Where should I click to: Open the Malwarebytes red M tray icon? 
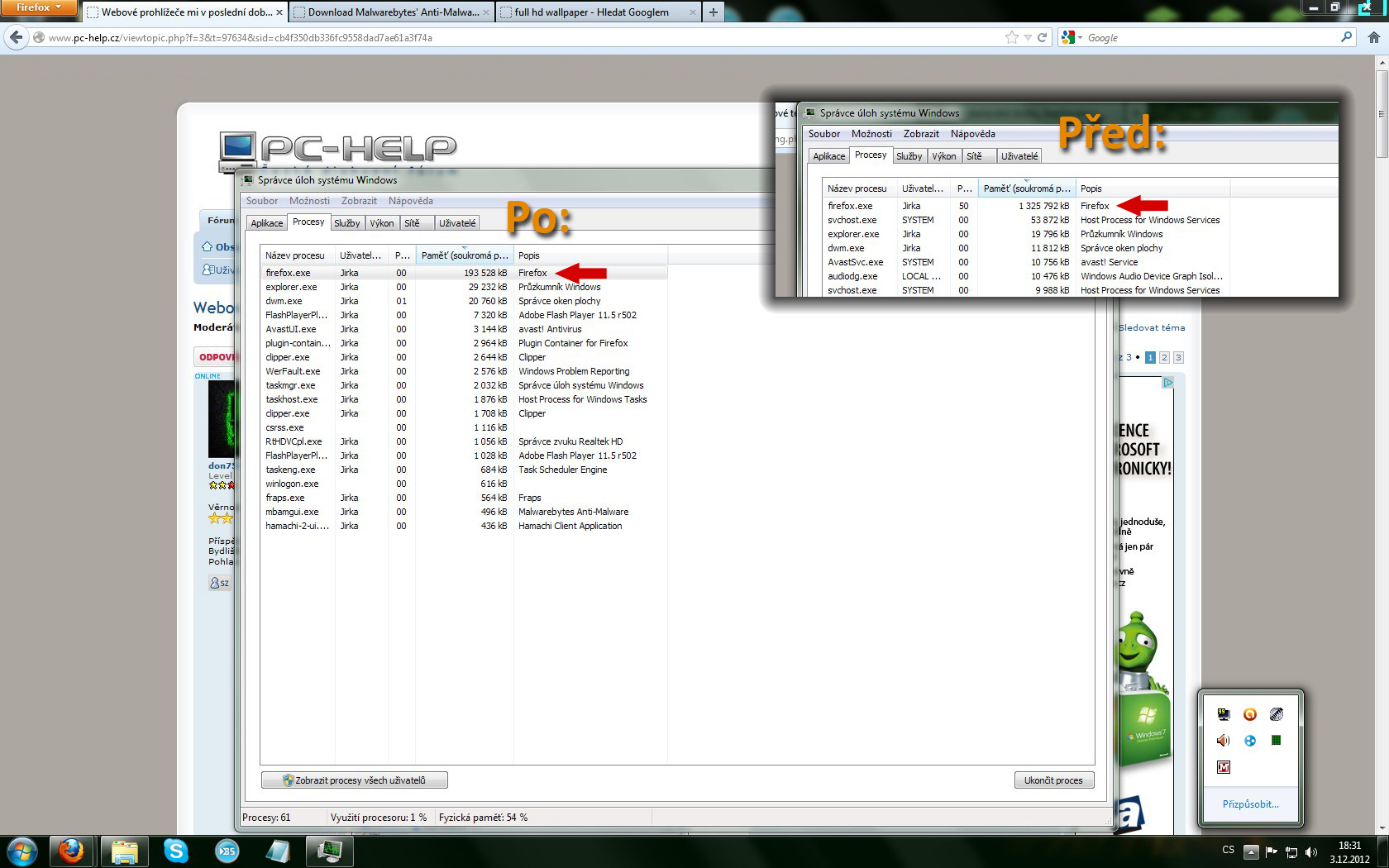pyautogui.click(x=1224, y=767)
